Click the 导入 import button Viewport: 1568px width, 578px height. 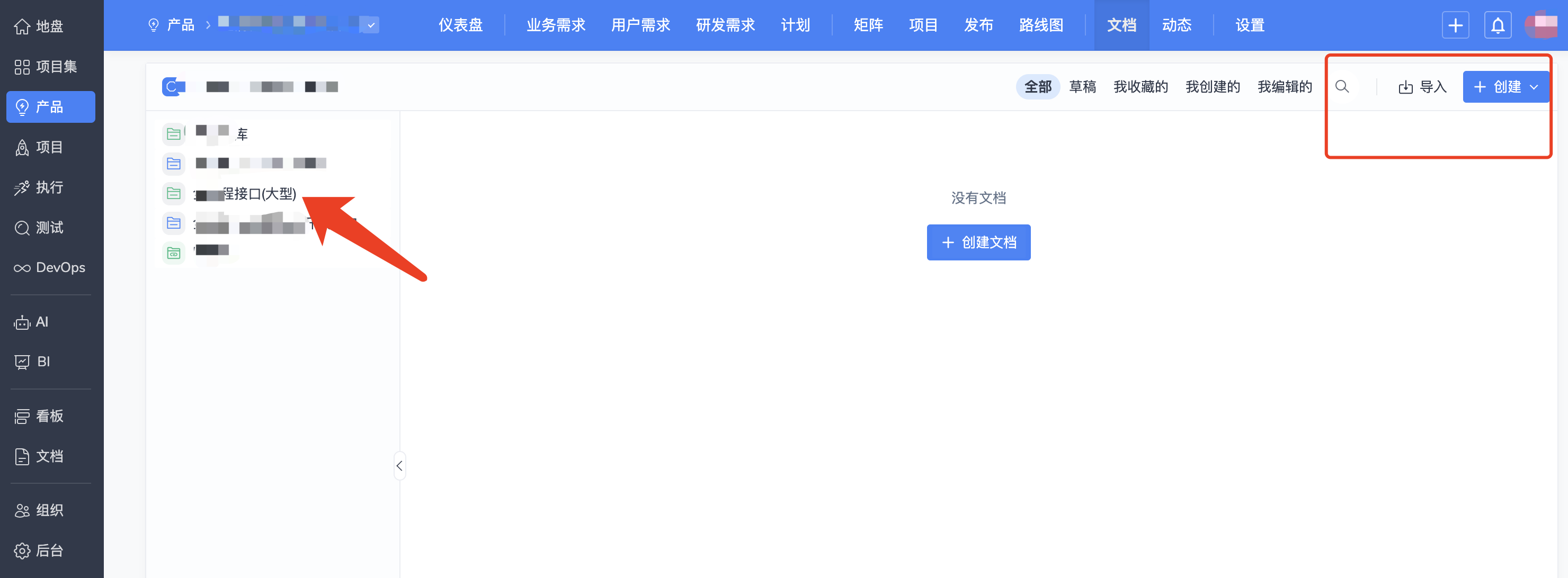[1422, 87]
